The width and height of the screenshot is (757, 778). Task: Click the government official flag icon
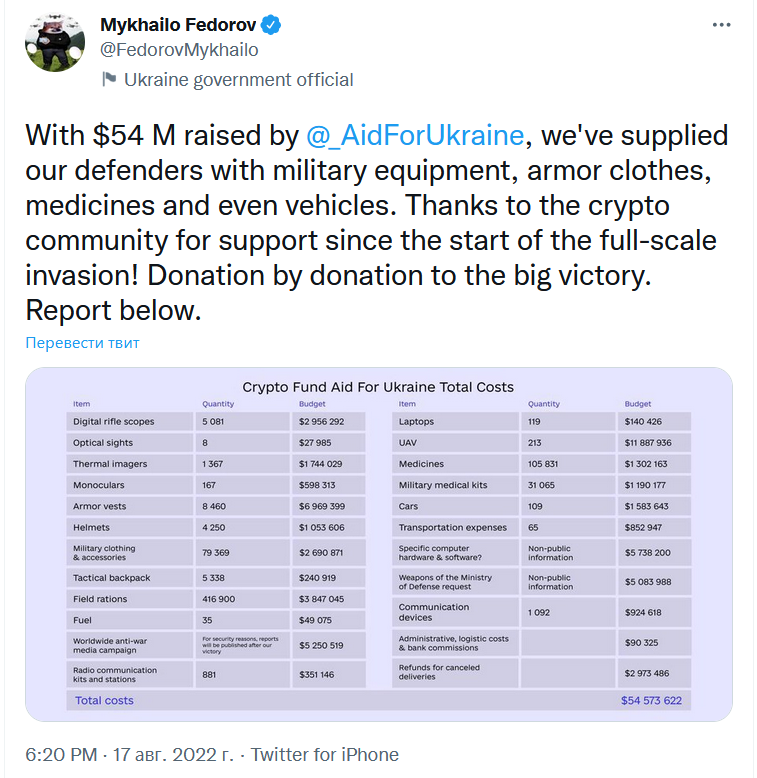(x=108, y=80)
